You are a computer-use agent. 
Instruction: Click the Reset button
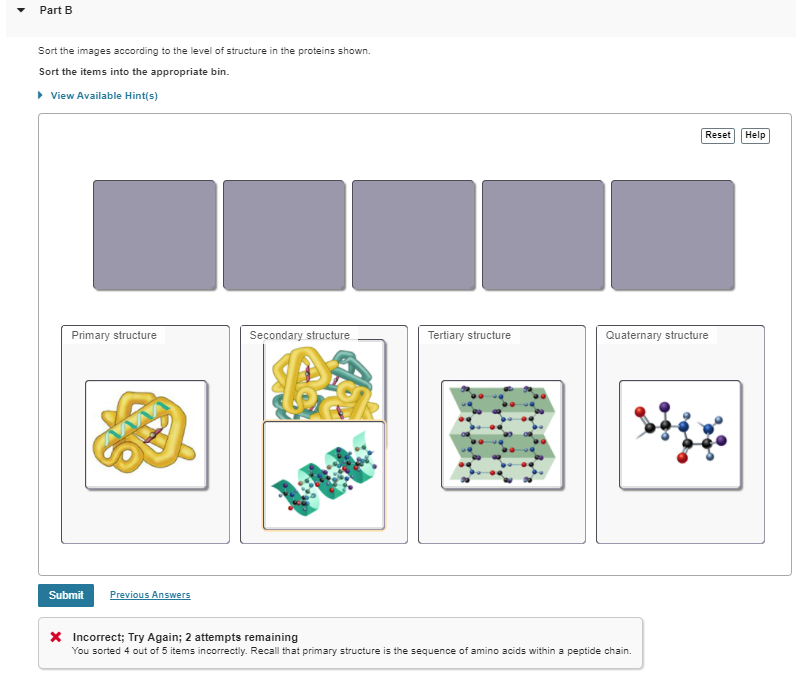point(717,135)
